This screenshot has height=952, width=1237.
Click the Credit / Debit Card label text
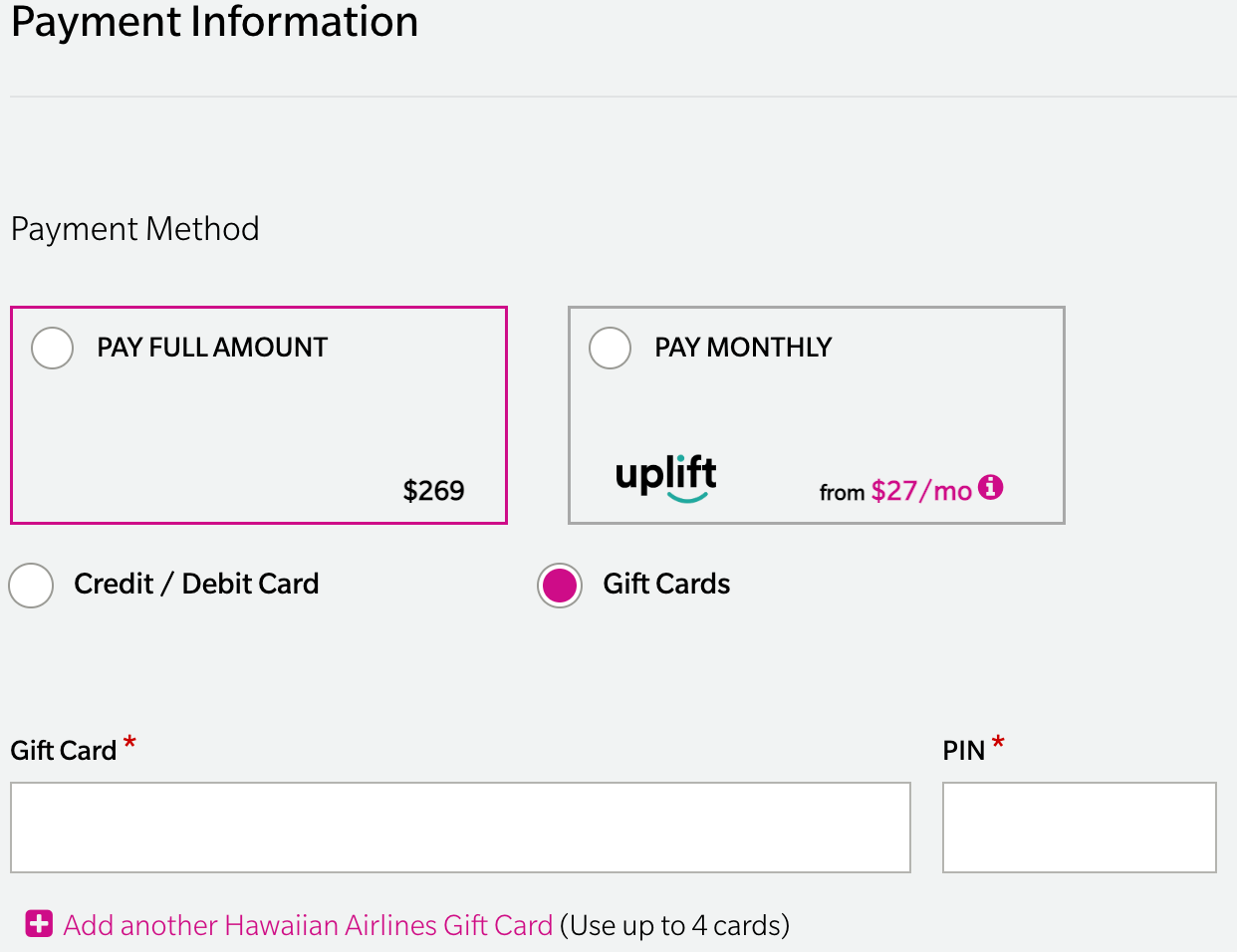(x=195, y=584)
